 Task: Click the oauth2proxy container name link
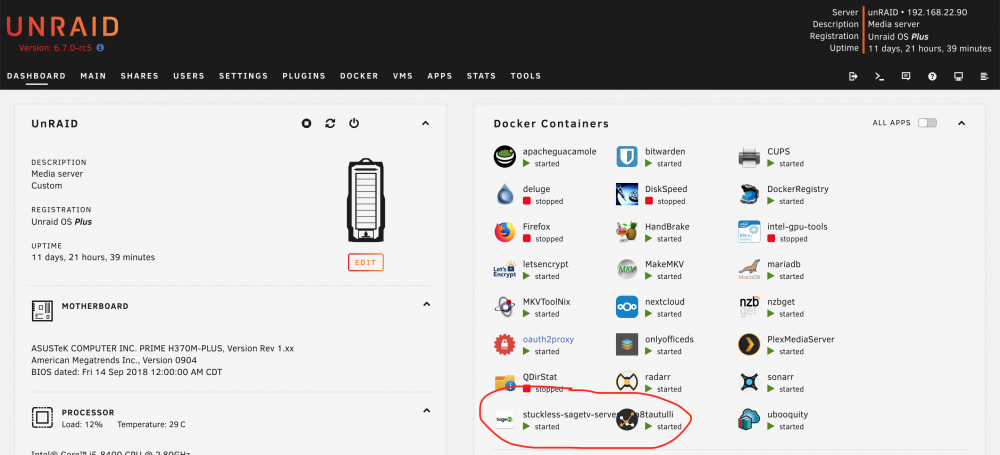tap(548, 339)
